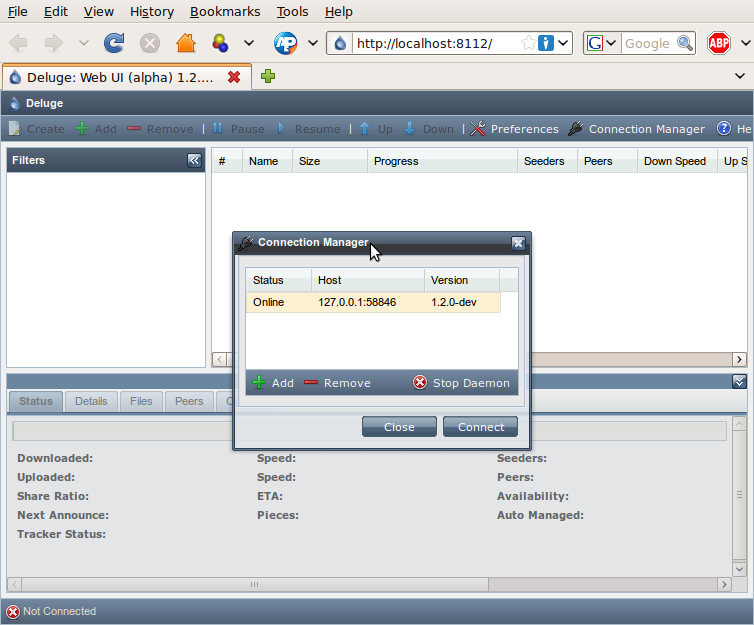Close the Connection Manager dialog with X

pos(518,243)
